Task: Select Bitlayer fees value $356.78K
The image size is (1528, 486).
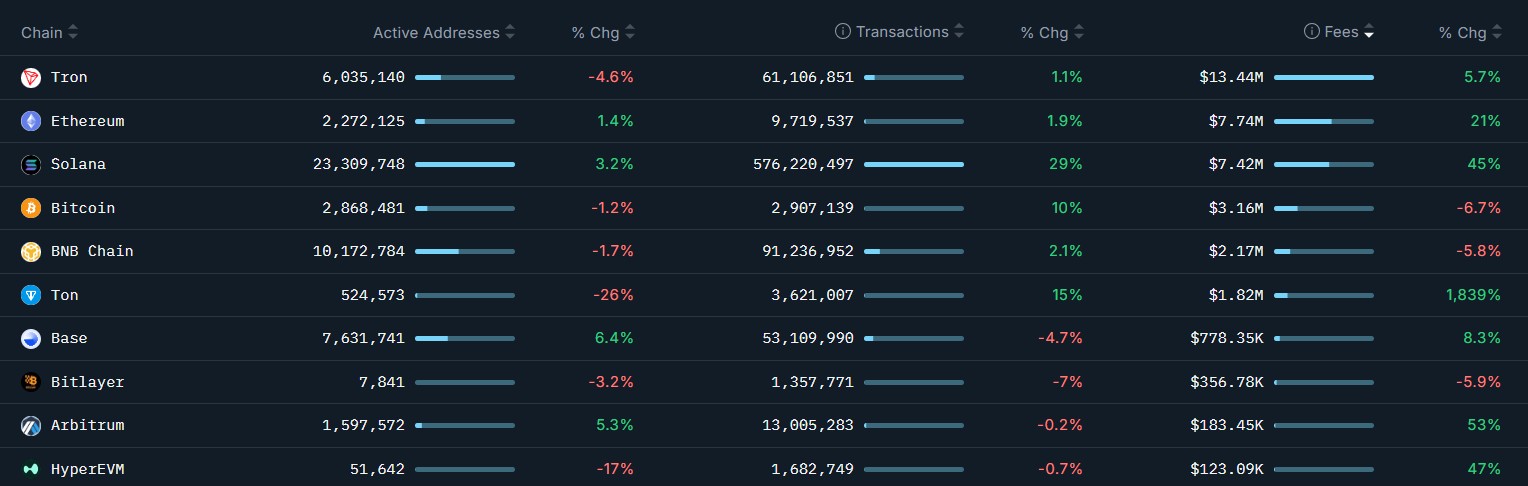Action: click(1227, 382)
